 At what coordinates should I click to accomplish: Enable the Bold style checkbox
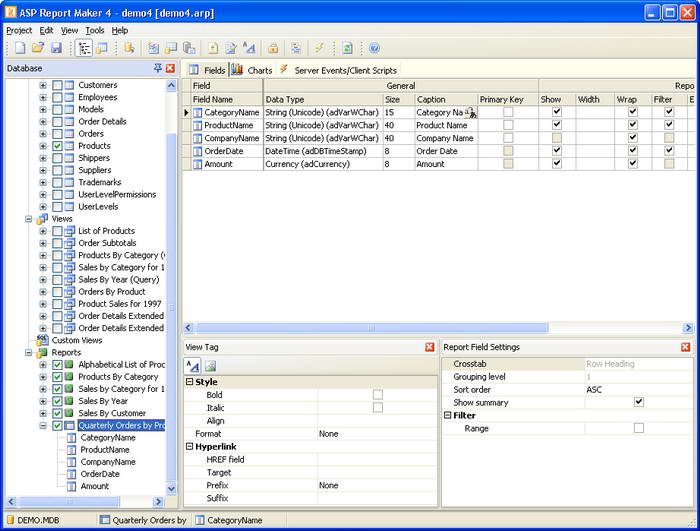[x=378, y=395]
